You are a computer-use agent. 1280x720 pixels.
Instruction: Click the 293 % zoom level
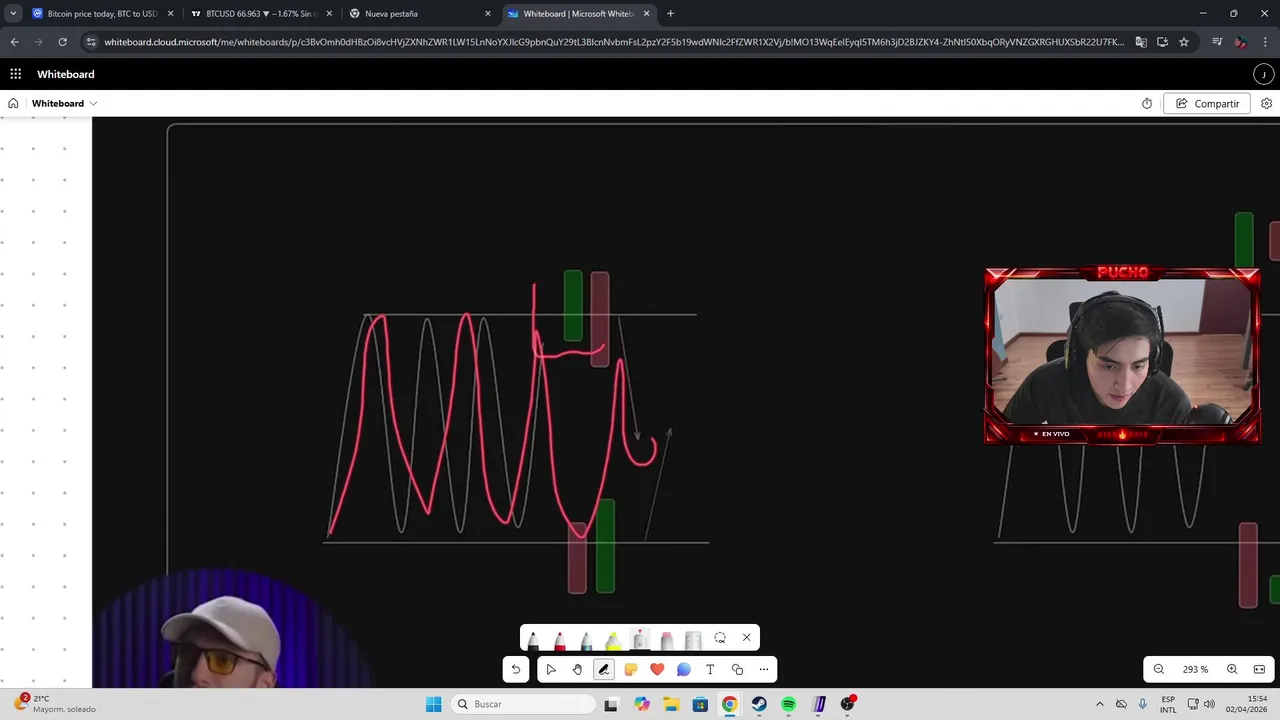pos(1196,669)
